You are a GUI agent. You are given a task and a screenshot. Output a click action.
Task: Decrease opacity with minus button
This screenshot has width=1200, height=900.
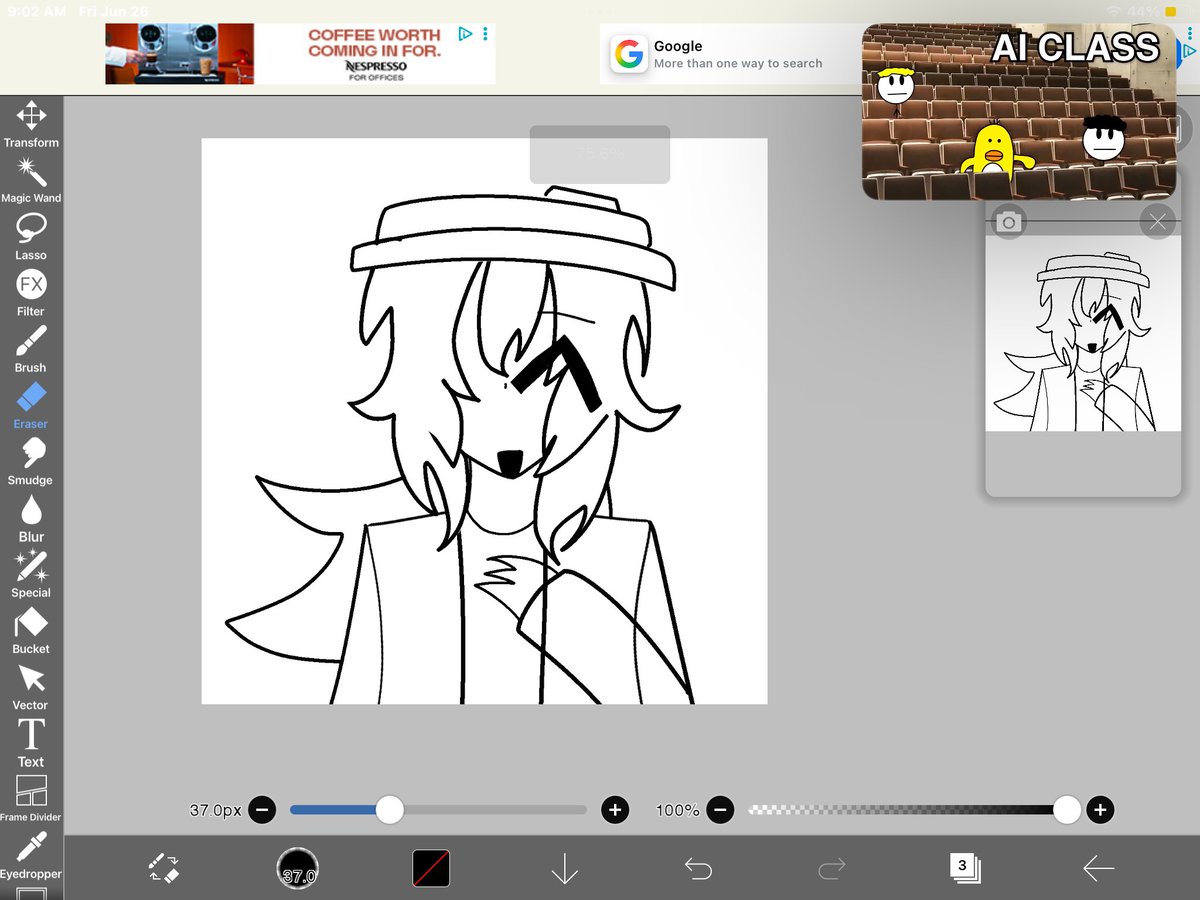(x=720, y=810)
